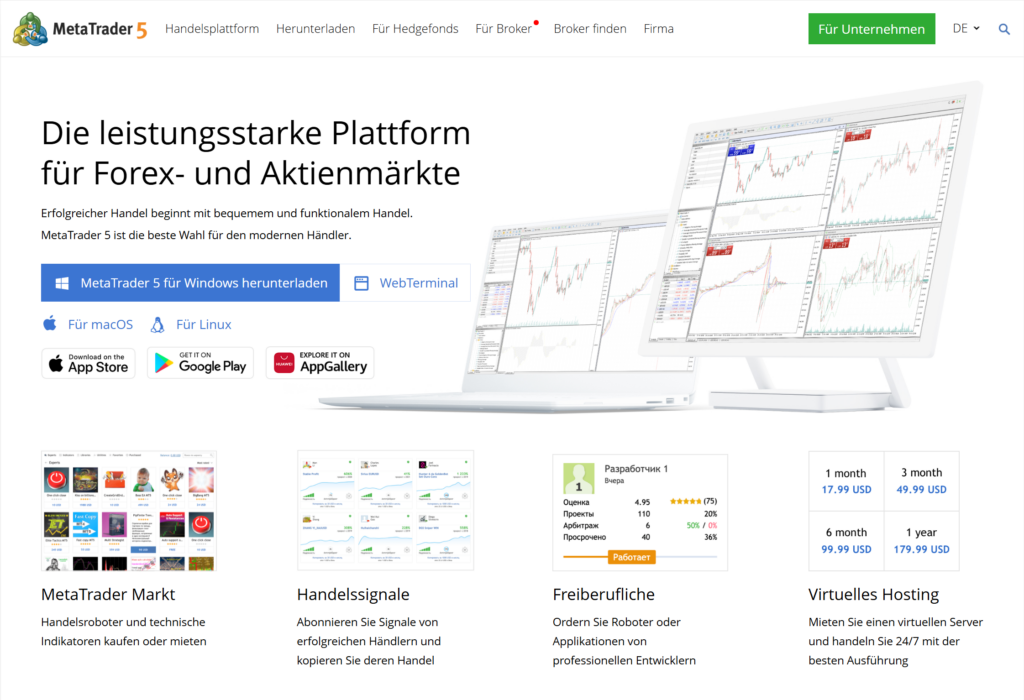Click text 'Ordern Sie Roboter oder'
Viewport: 1024px width, 700px height.
pyautogui.click(x=616, y=622)
